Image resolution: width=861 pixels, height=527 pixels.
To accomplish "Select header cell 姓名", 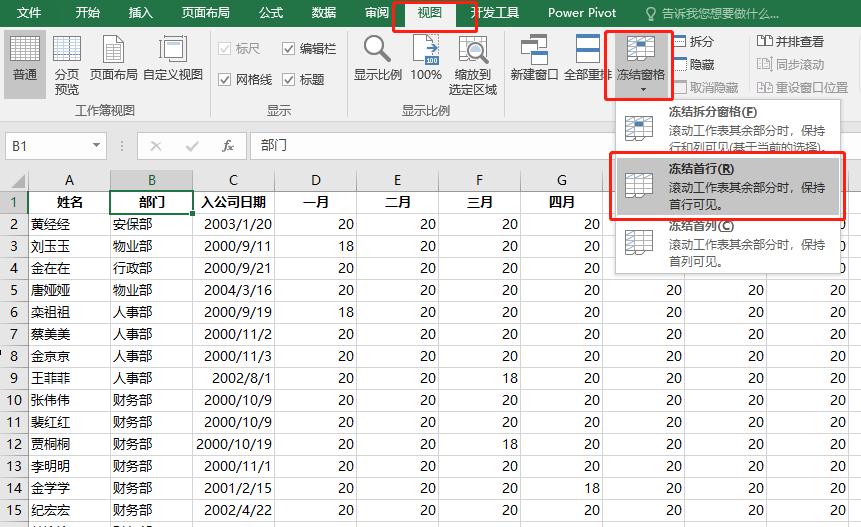I will 69,202.
